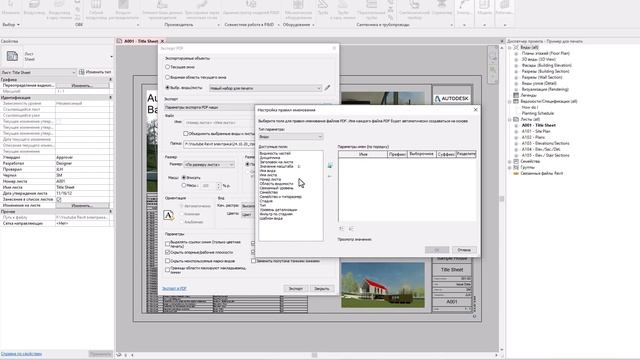Expand the Группы tree node

pos(510,167)
